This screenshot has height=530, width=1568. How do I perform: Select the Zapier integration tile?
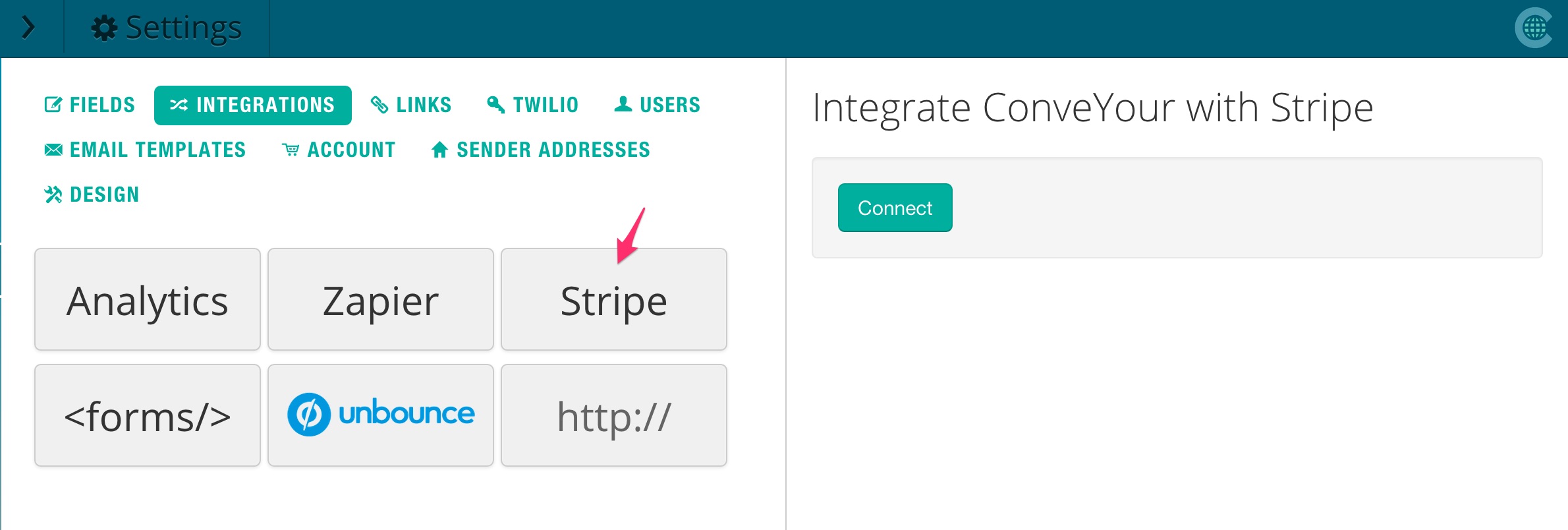pyautogui.click(x=381, y=299)
